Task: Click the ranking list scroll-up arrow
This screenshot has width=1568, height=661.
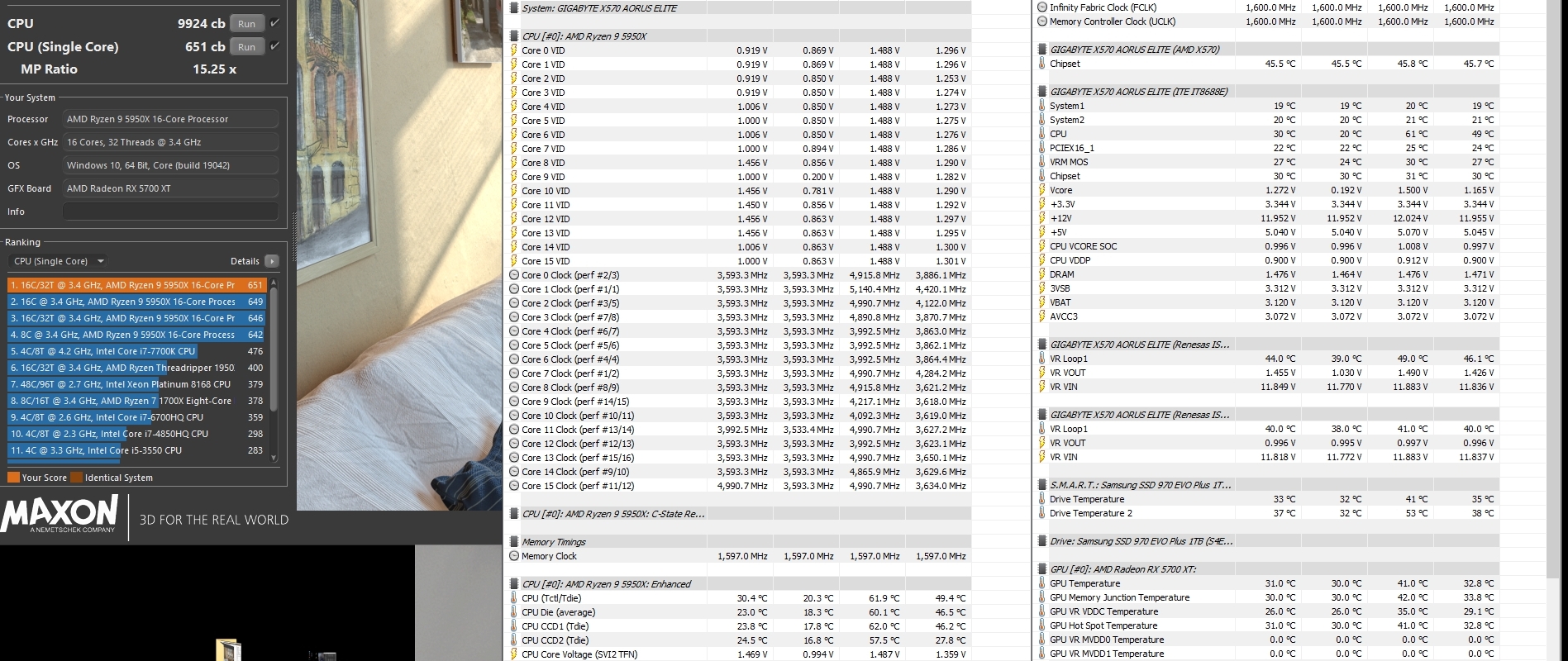Action: [274, 283]
